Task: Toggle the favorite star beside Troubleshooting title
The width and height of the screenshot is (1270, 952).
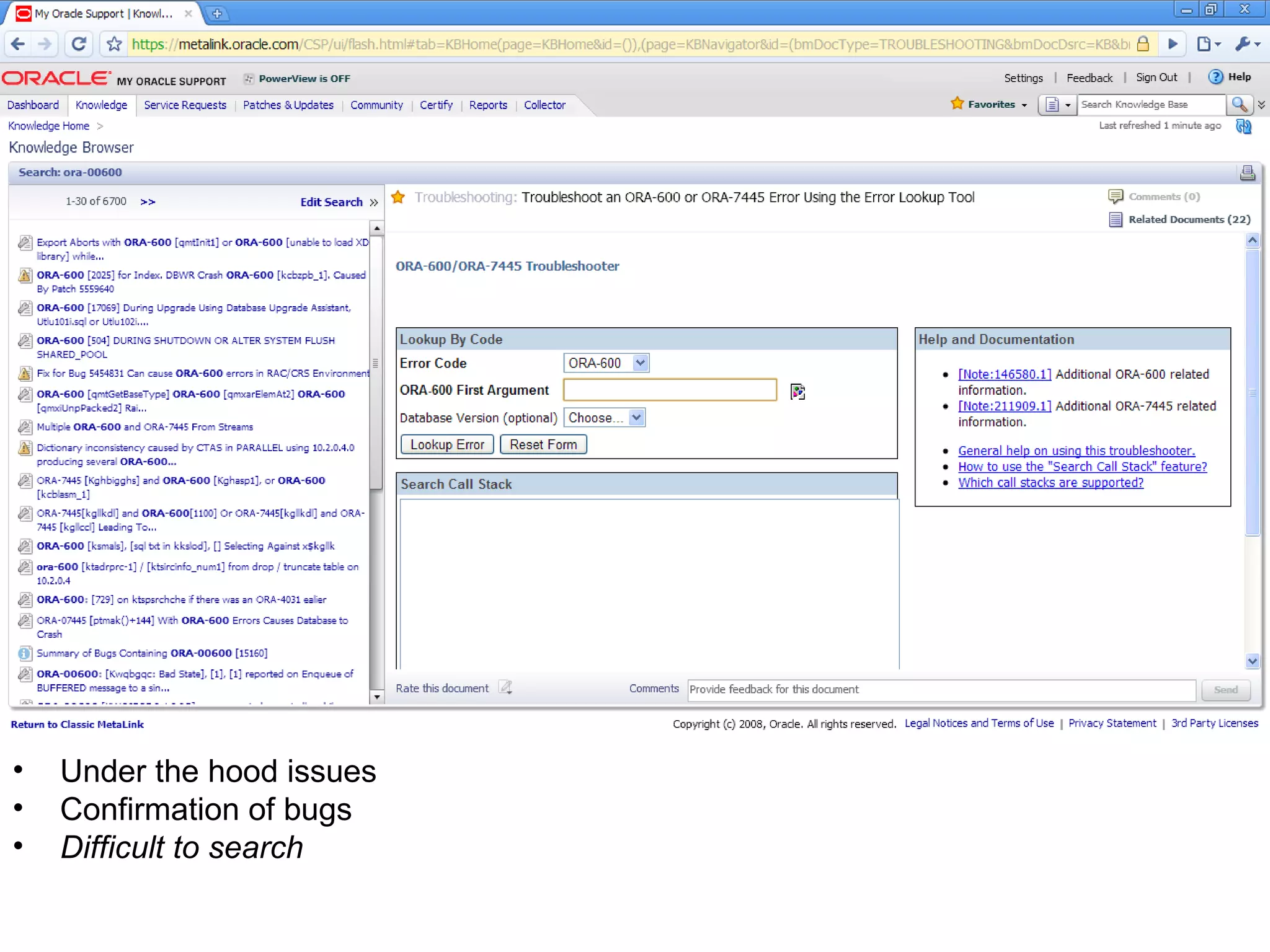Action: 398,197
